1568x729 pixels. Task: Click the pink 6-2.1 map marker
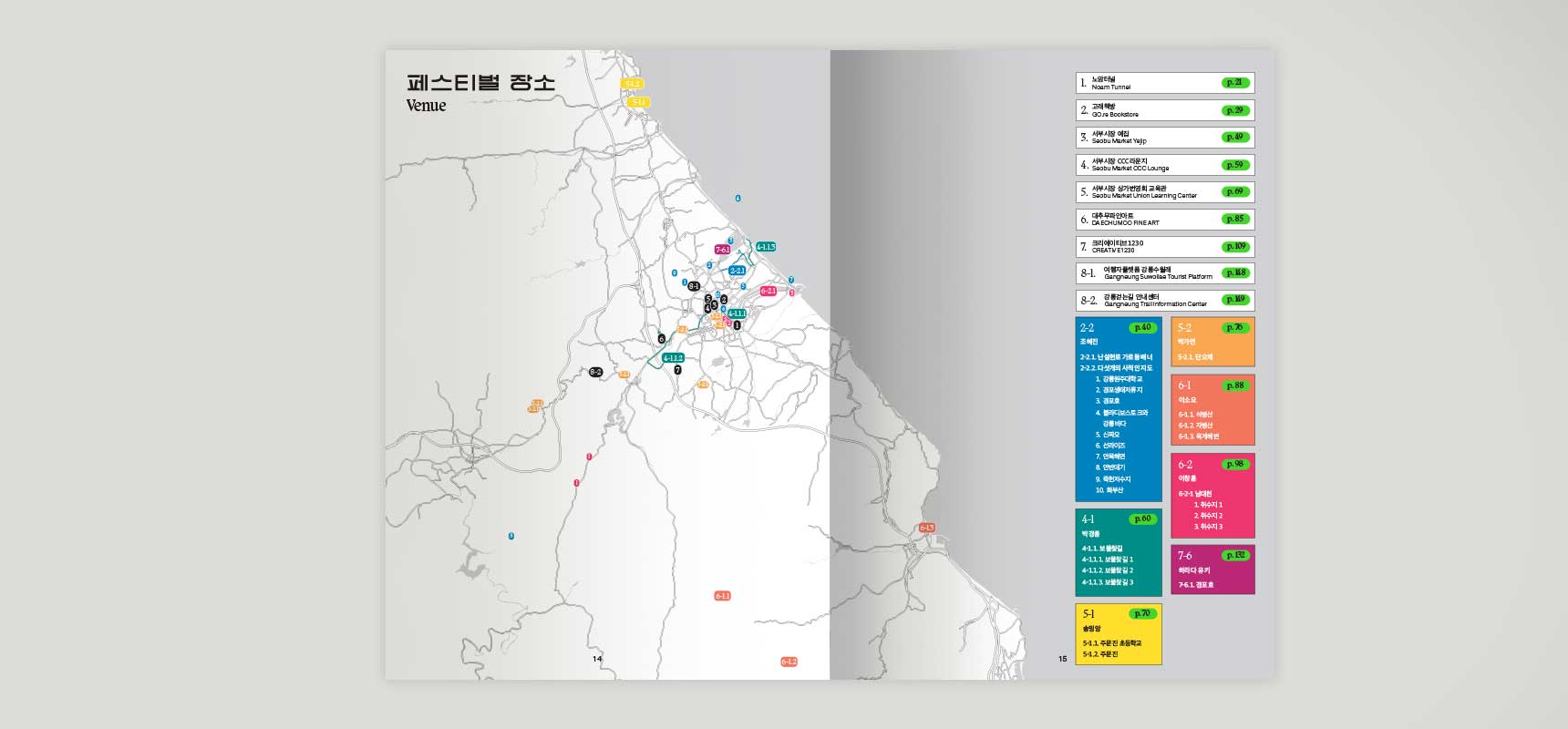tap(769, 292)
